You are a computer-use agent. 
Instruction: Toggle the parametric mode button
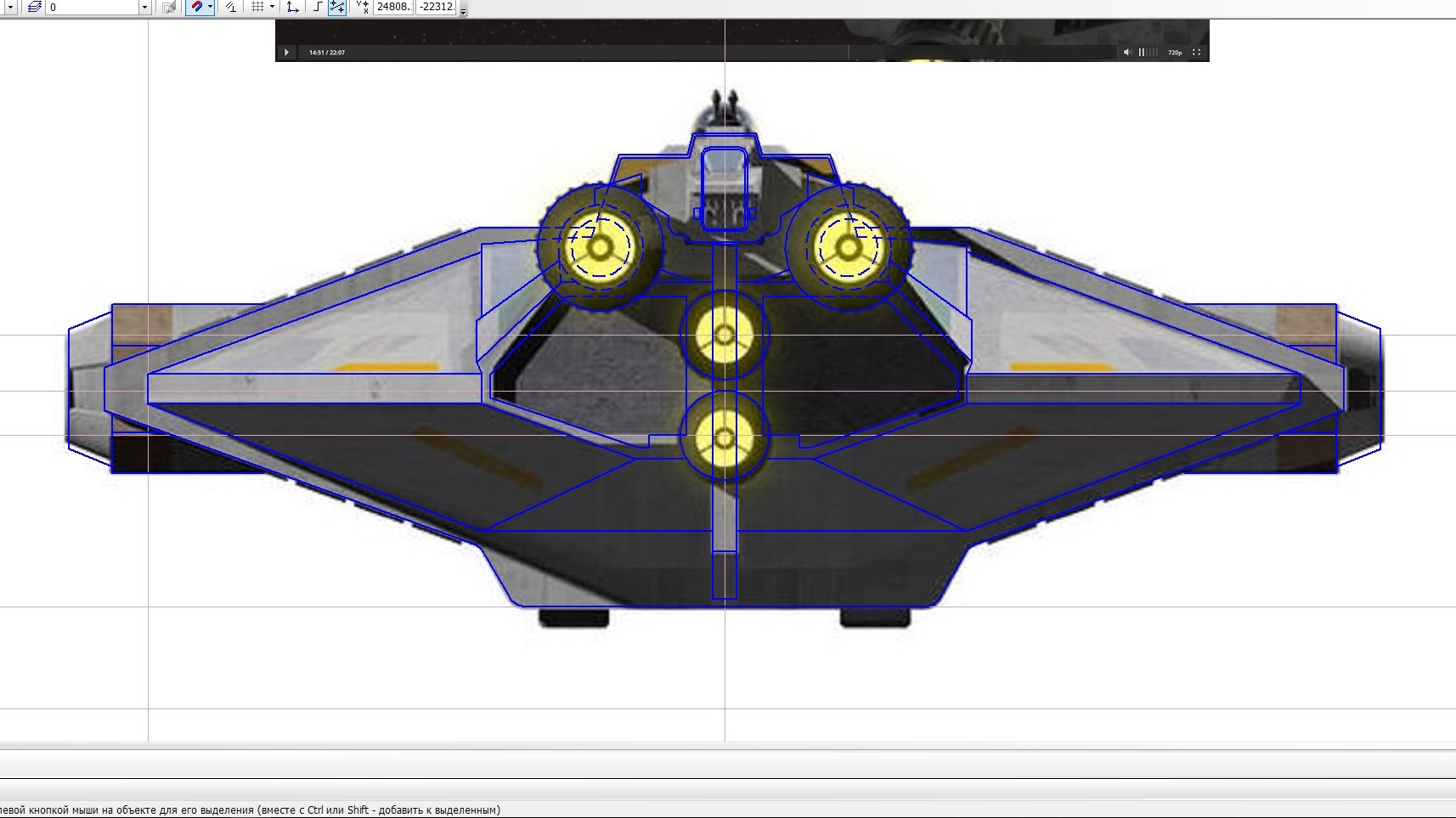coord(337,7)
